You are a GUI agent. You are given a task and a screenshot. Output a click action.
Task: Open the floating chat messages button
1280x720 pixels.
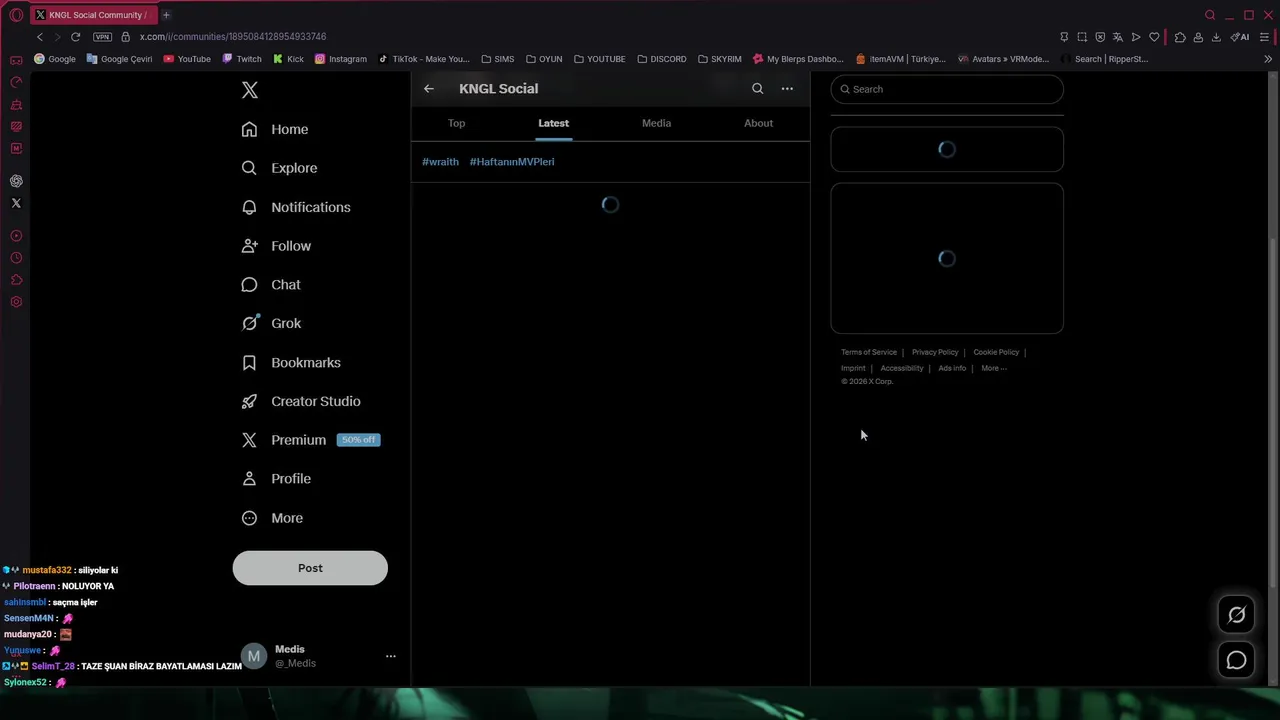1237,660
